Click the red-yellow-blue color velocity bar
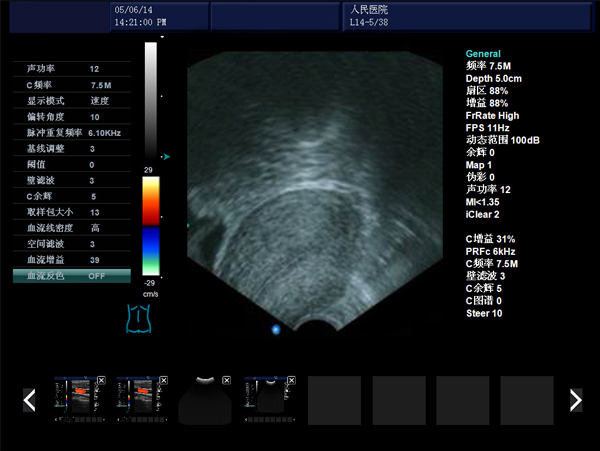Screen dimensions: 600x451 [x=151, y=228]
